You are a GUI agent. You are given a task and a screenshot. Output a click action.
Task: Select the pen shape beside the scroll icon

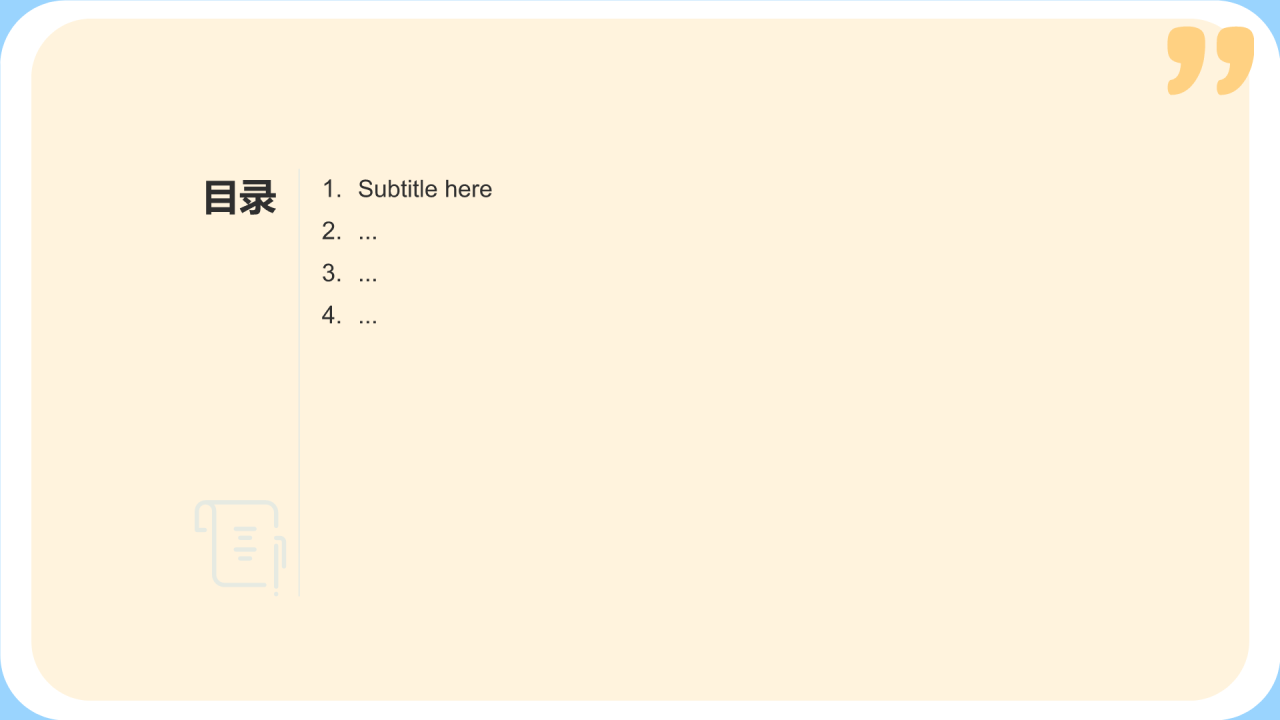coord(279,565)
